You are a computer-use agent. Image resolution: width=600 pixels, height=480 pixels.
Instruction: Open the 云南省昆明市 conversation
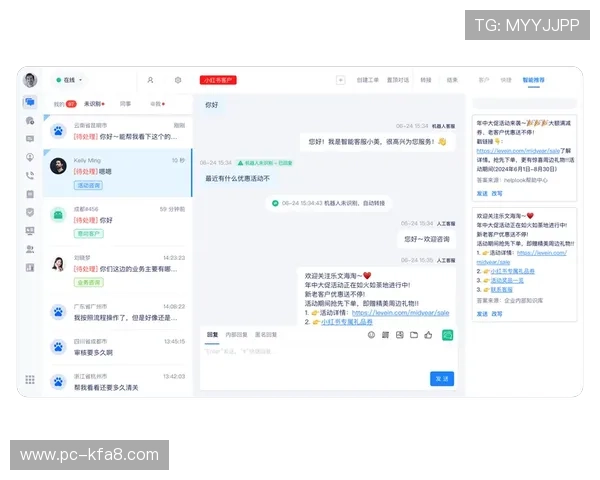[x=117, y=131]
